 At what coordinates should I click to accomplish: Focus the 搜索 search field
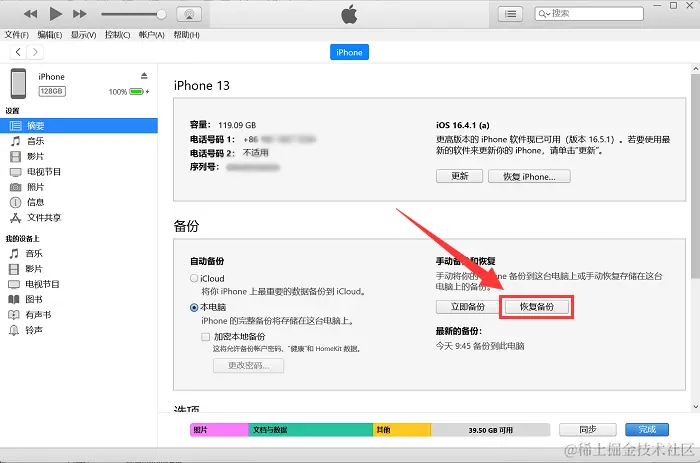tap(589, 14)
